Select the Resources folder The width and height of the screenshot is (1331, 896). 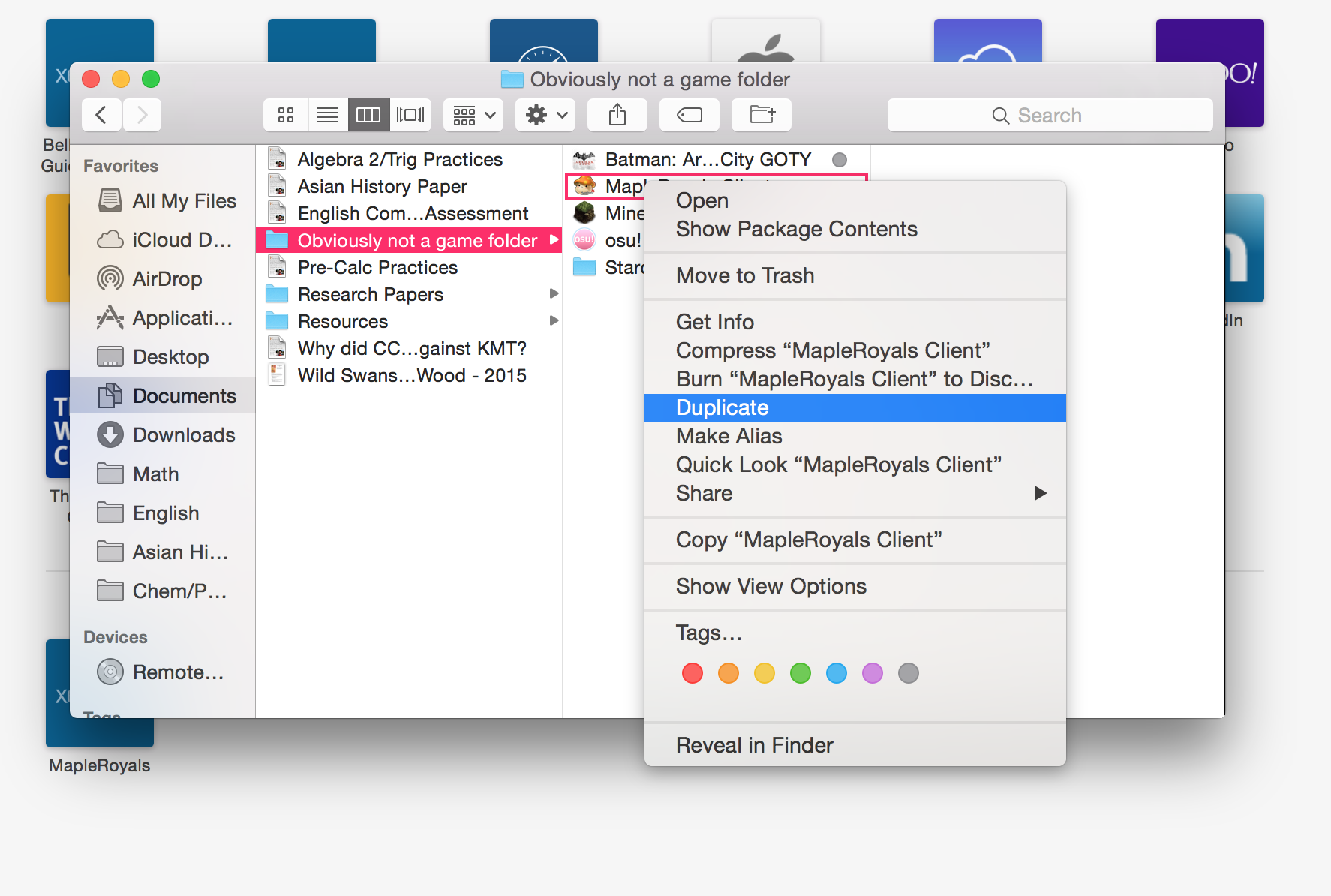[409, 321]
